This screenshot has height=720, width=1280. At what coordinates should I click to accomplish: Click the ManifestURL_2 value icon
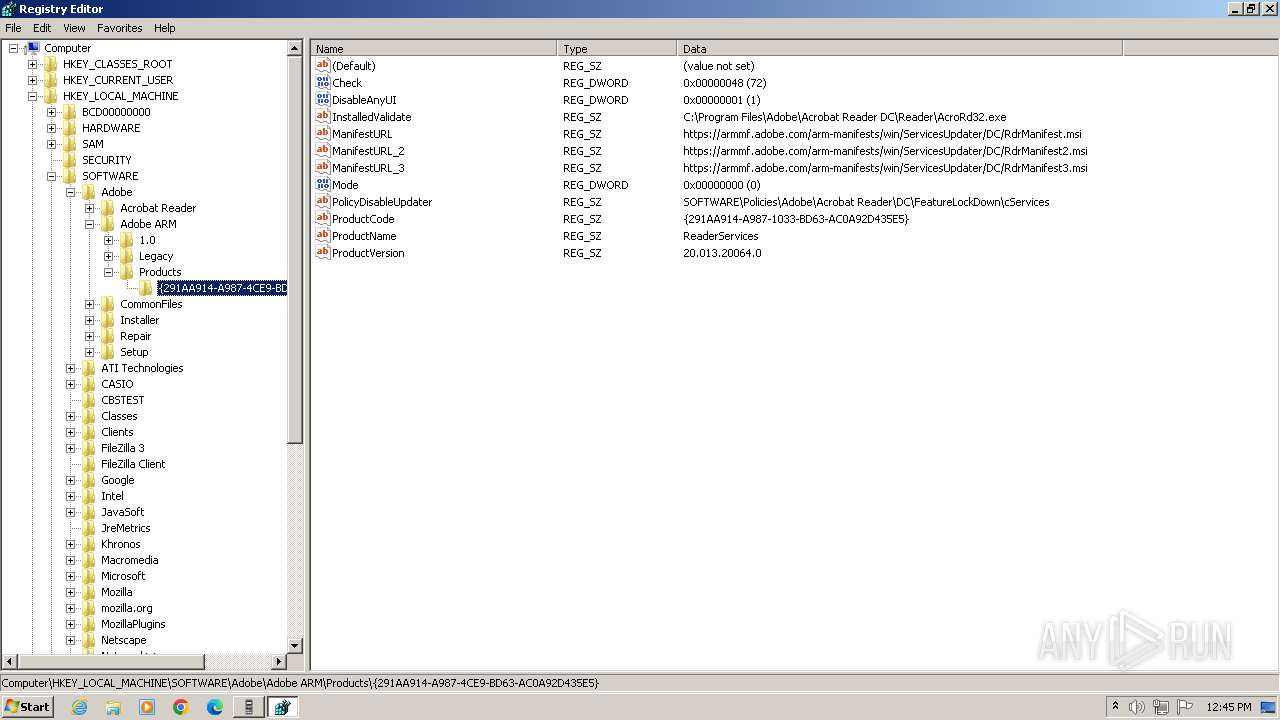point(322,150)
